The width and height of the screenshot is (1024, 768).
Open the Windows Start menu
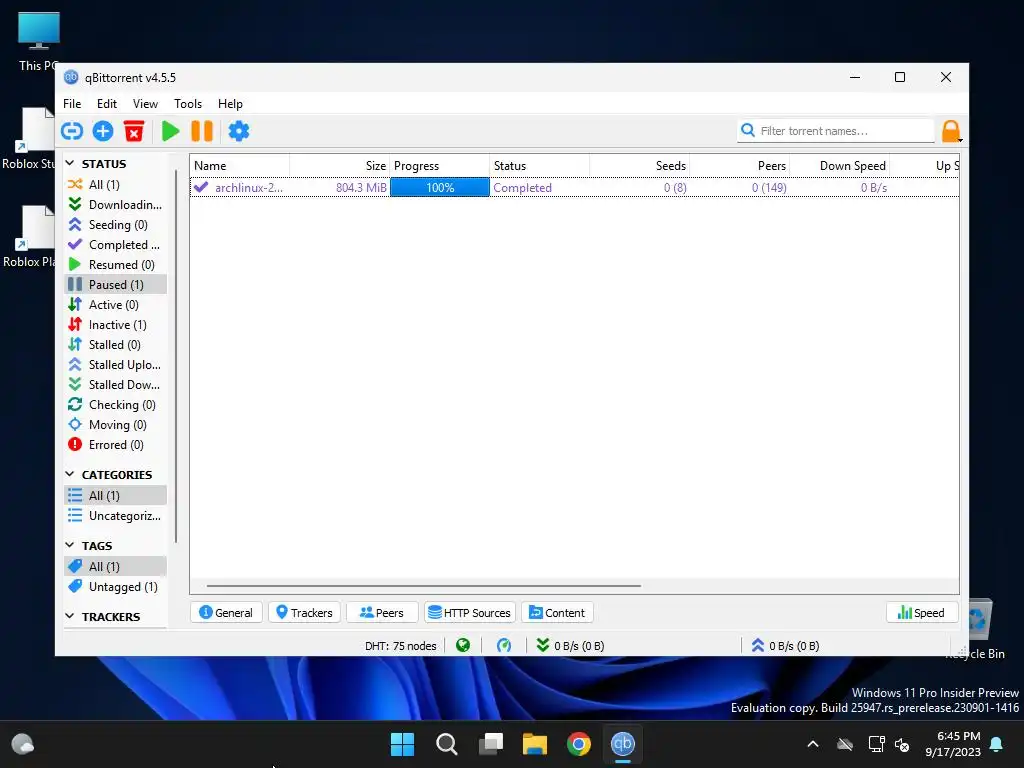tap(402, 744)
